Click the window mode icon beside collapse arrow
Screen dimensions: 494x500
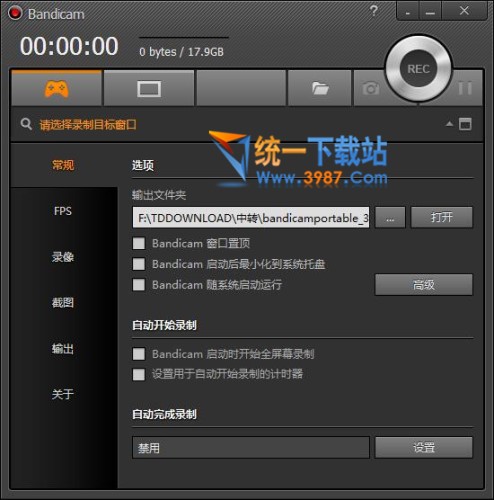465,124
